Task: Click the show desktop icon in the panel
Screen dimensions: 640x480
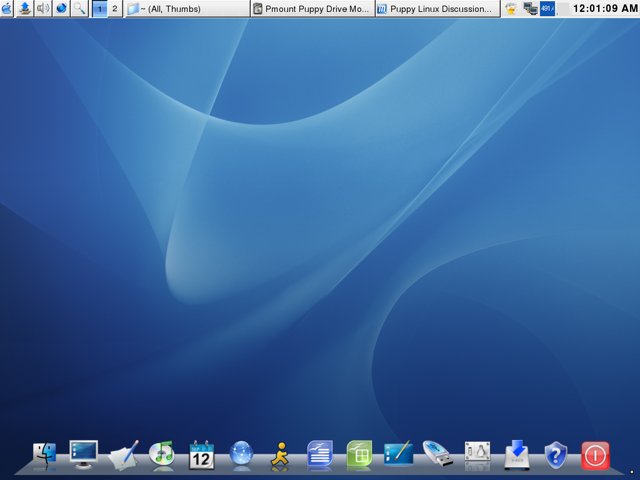Action: click(24, 8)
